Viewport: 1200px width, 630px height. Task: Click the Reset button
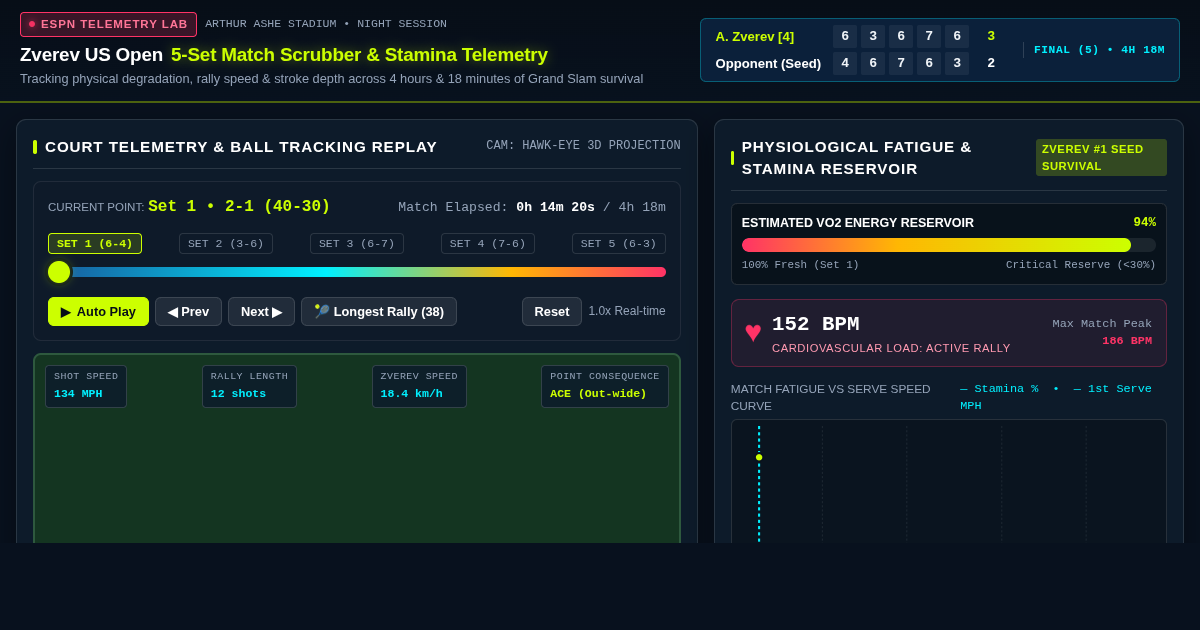(x=552, y=311)
